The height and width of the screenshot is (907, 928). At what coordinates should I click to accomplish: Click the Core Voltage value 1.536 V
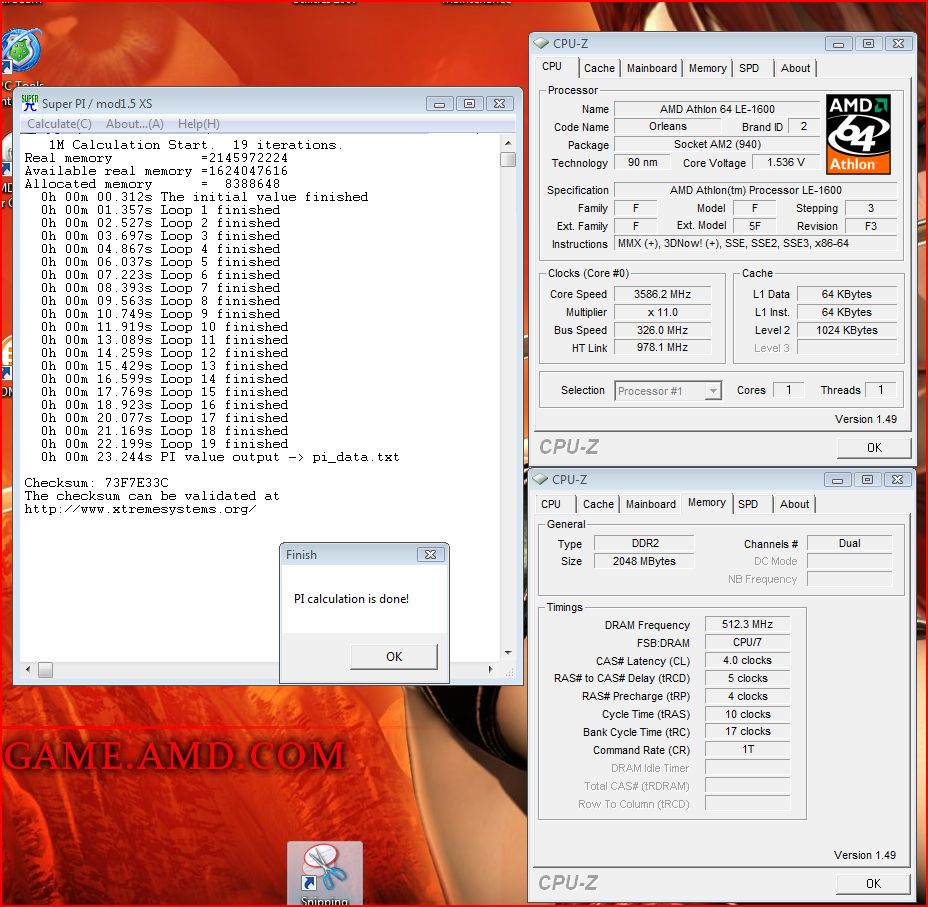click(785, 162)
